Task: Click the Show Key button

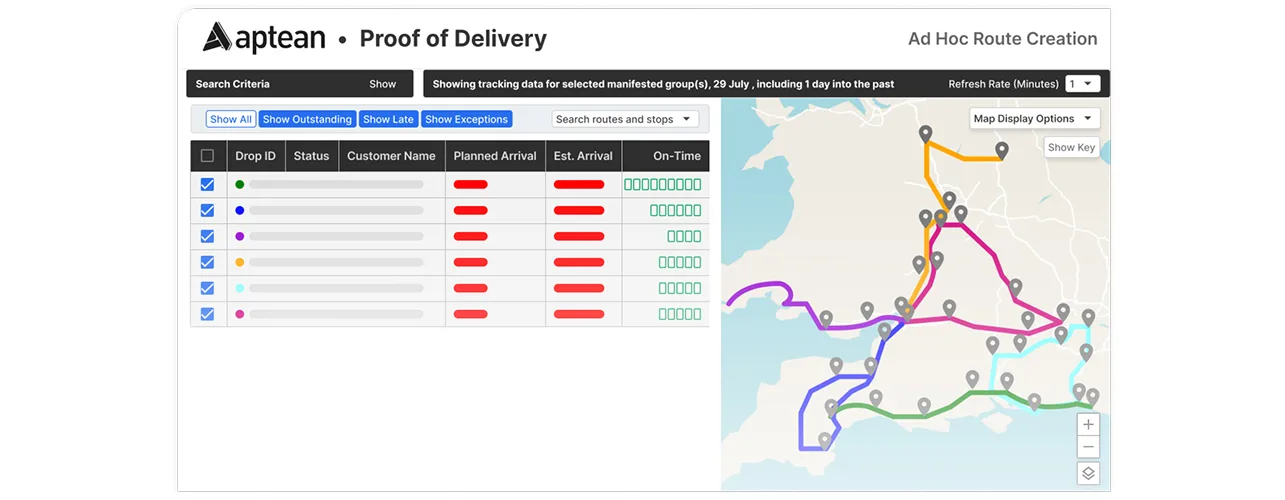Action: (1071, 147)
